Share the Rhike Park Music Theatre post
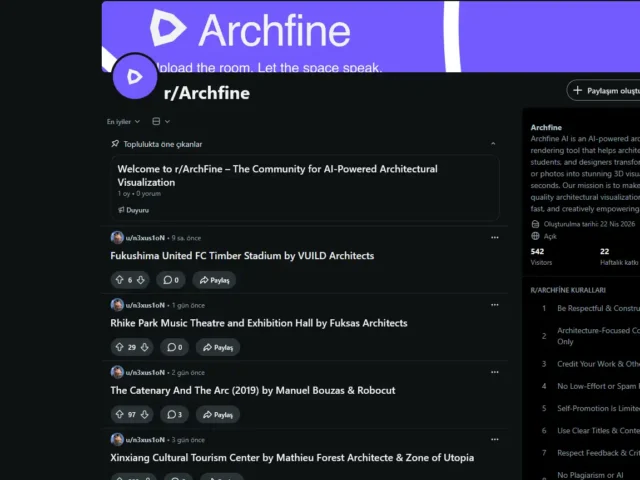640x480 pixels. tap(218, 347)
